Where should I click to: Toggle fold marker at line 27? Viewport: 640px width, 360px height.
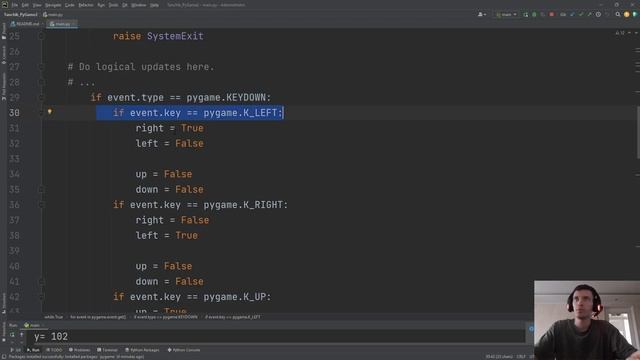pyautogui.click(x=41, y=67)
